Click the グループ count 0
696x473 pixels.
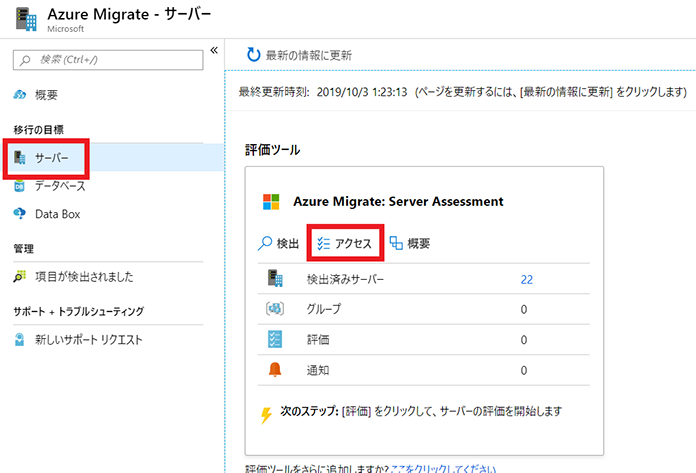coord(524,309)
